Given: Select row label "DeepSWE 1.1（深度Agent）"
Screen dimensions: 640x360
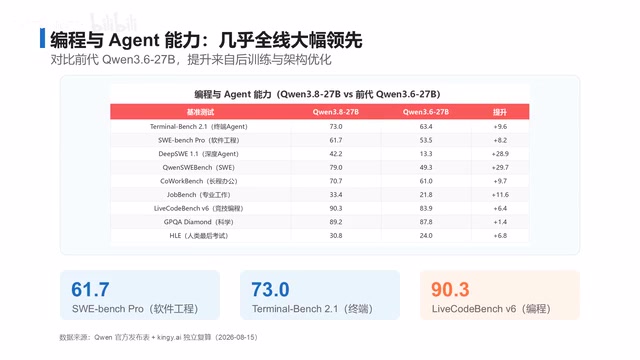Looking at the screenshot, I should (198, 154).
